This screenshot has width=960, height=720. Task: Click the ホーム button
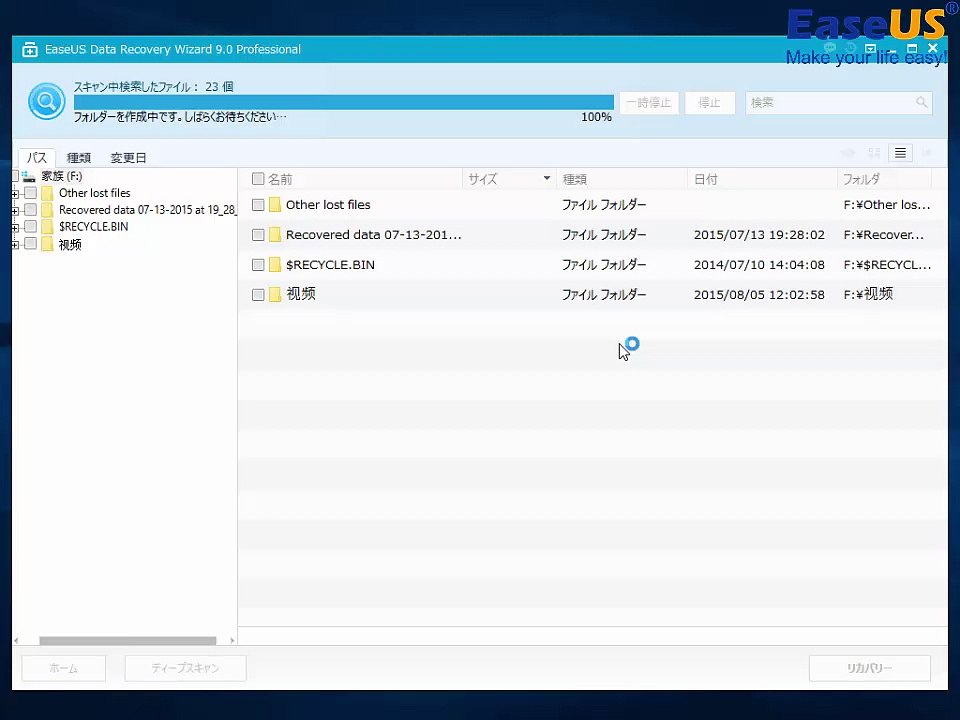64,668
